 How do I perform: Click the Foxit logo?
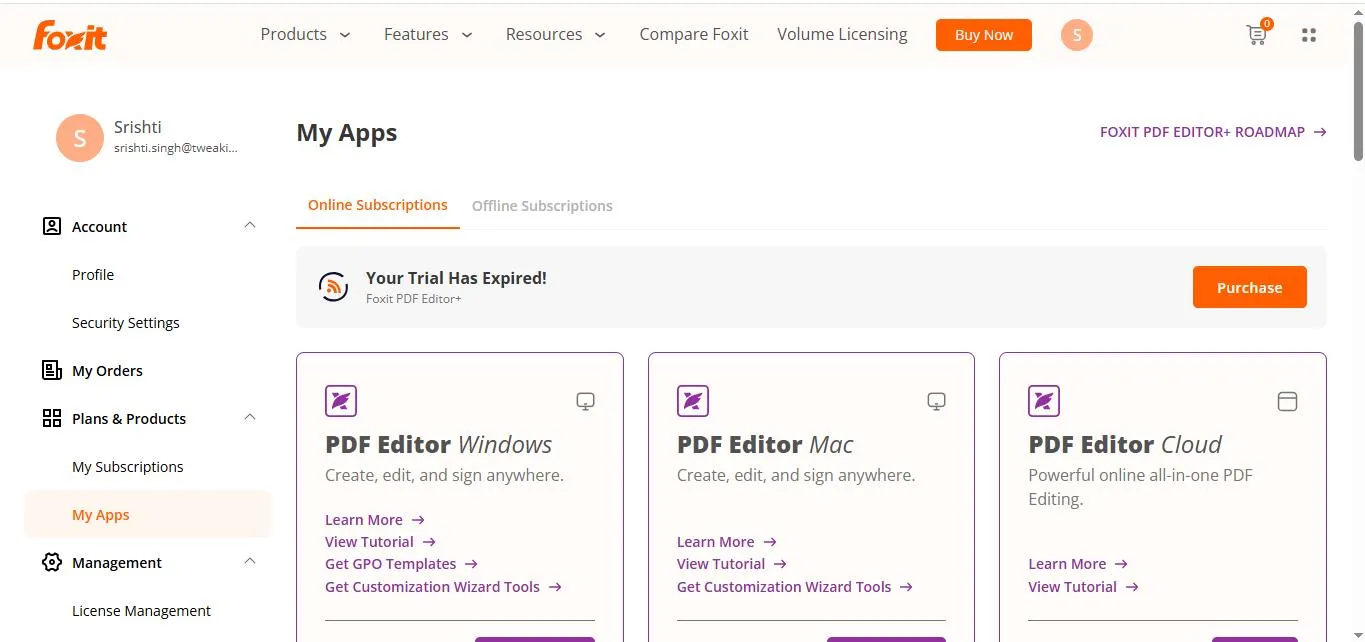pos(70,35)
